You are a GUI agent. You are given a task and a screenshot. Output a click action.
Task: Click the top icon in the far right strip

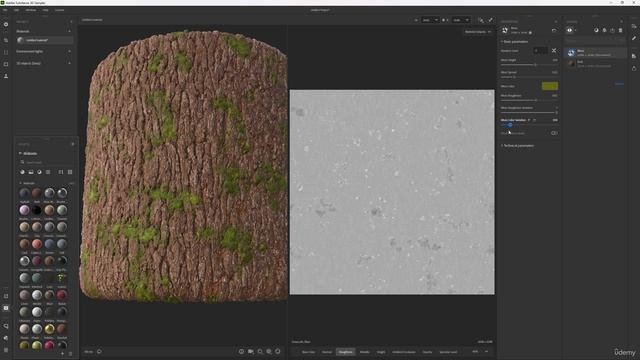[634, 26]
